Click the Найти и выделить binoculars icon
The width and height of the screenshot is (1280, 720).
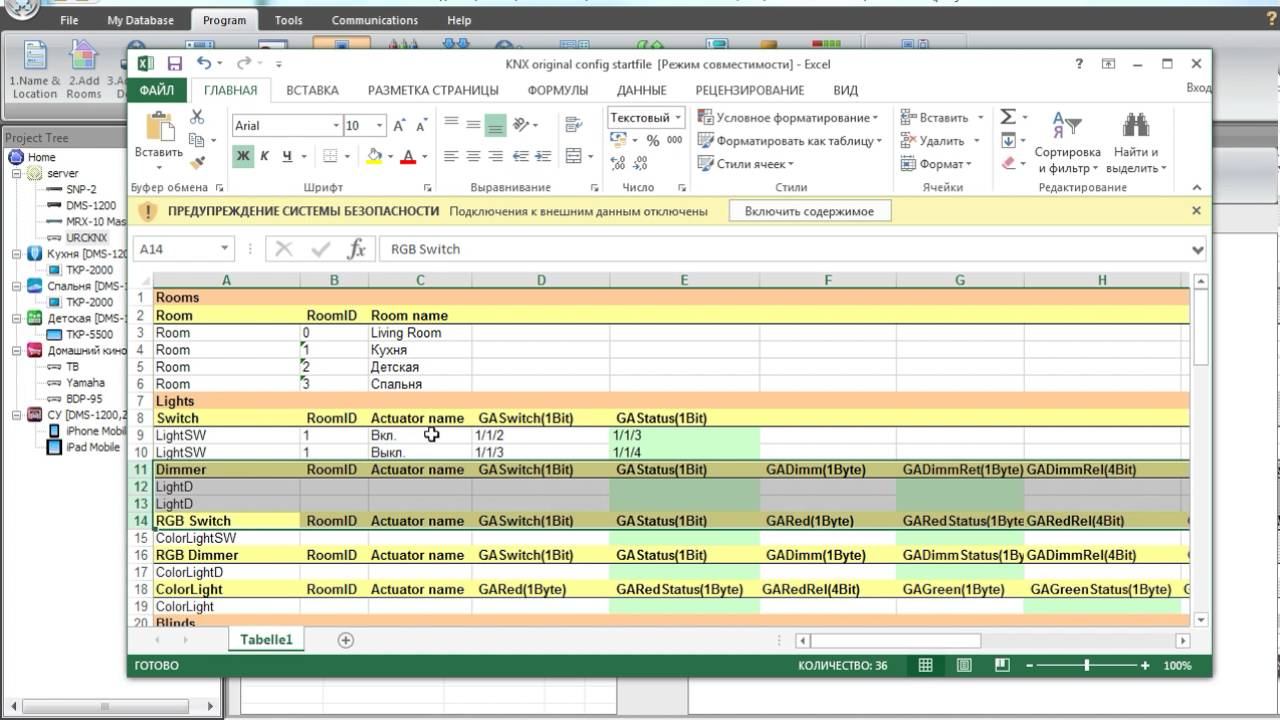pyautogui.click(x=1136, y=126)
